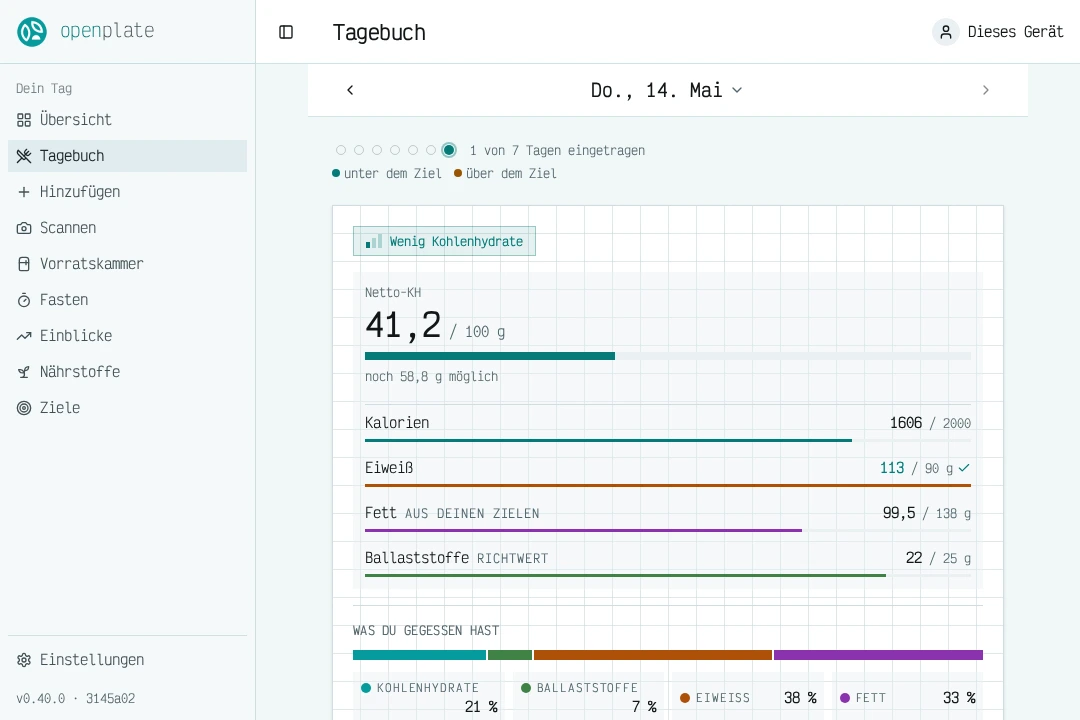The height and width of the screenshot is (720, 1080).
Task: Click the openplate logo icon
Action: click(x=32, y=32)
